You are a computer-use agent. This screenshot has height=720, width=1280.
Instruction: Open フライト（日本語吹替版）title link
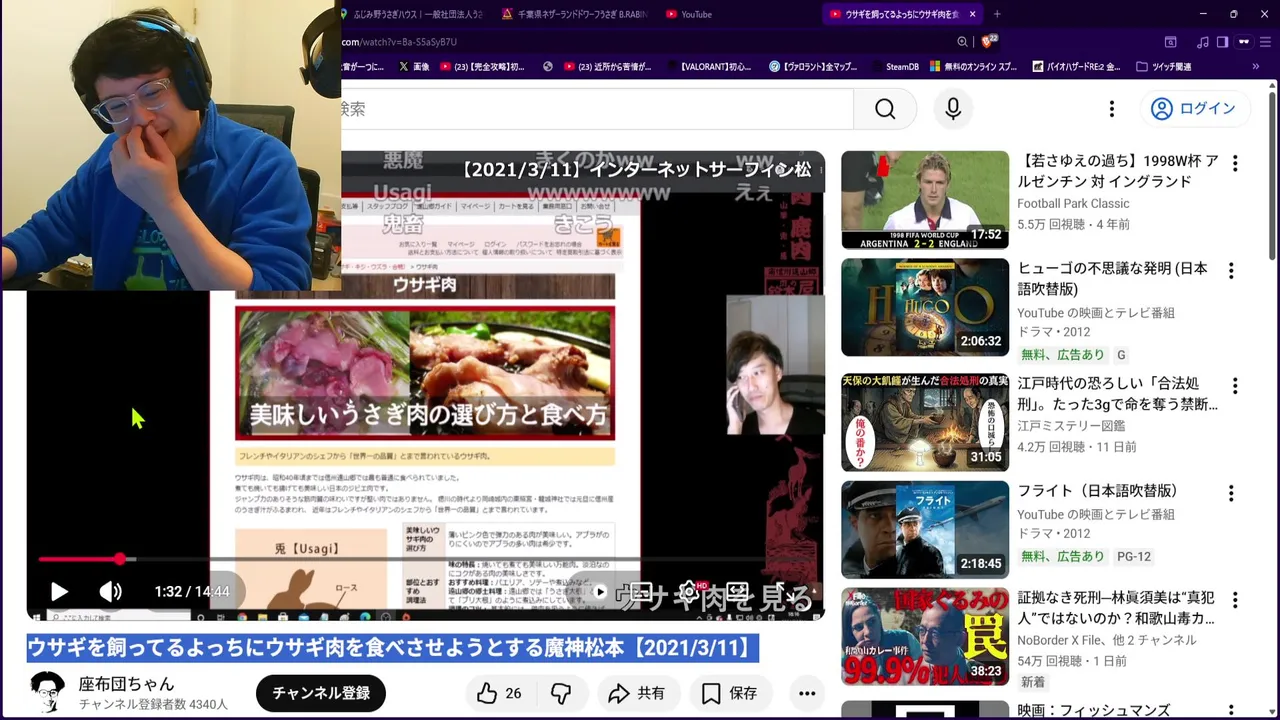(1098, 491)
